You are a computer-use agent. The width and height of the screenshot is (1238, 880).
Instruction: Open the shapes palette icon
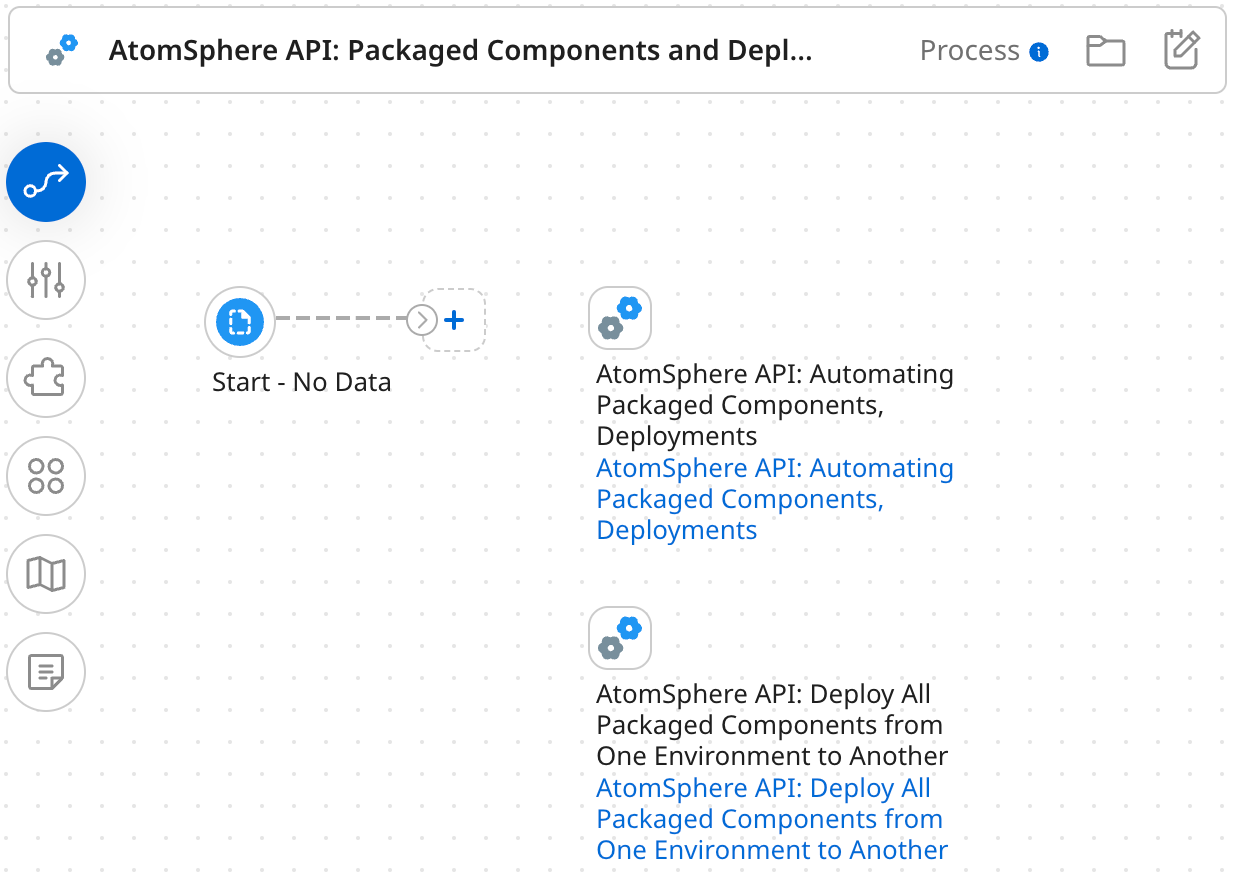46,476
